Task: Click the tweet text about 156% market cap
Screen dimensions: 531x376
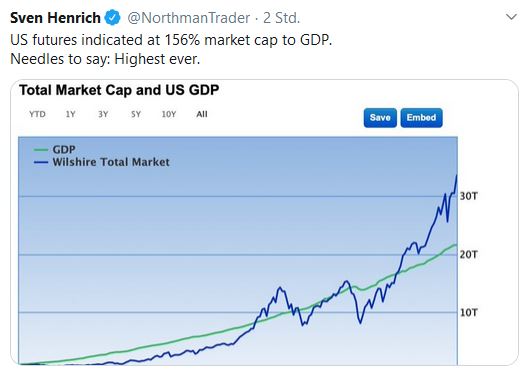Action: click(171, 40)
